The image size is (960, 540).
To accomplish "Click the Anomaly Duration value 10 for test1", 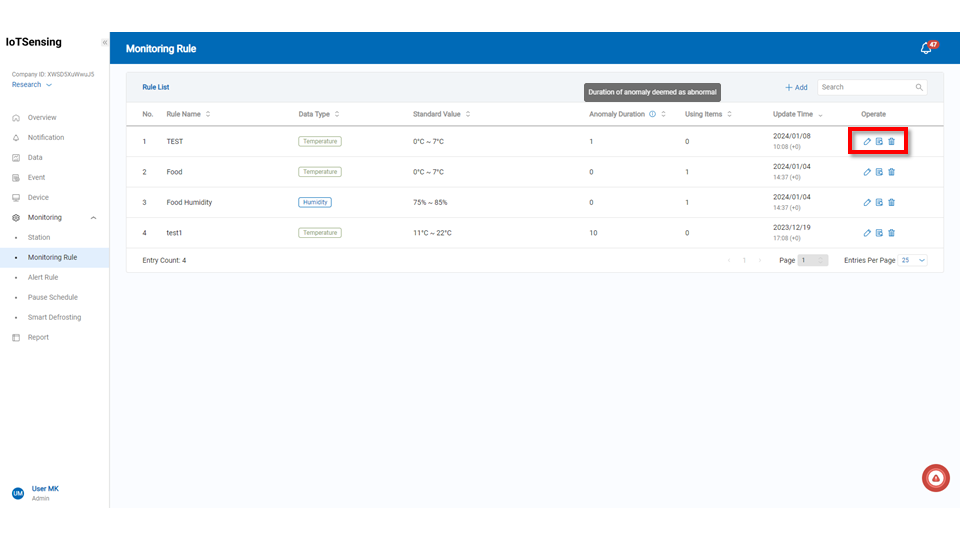I will [x=593, y=233].
